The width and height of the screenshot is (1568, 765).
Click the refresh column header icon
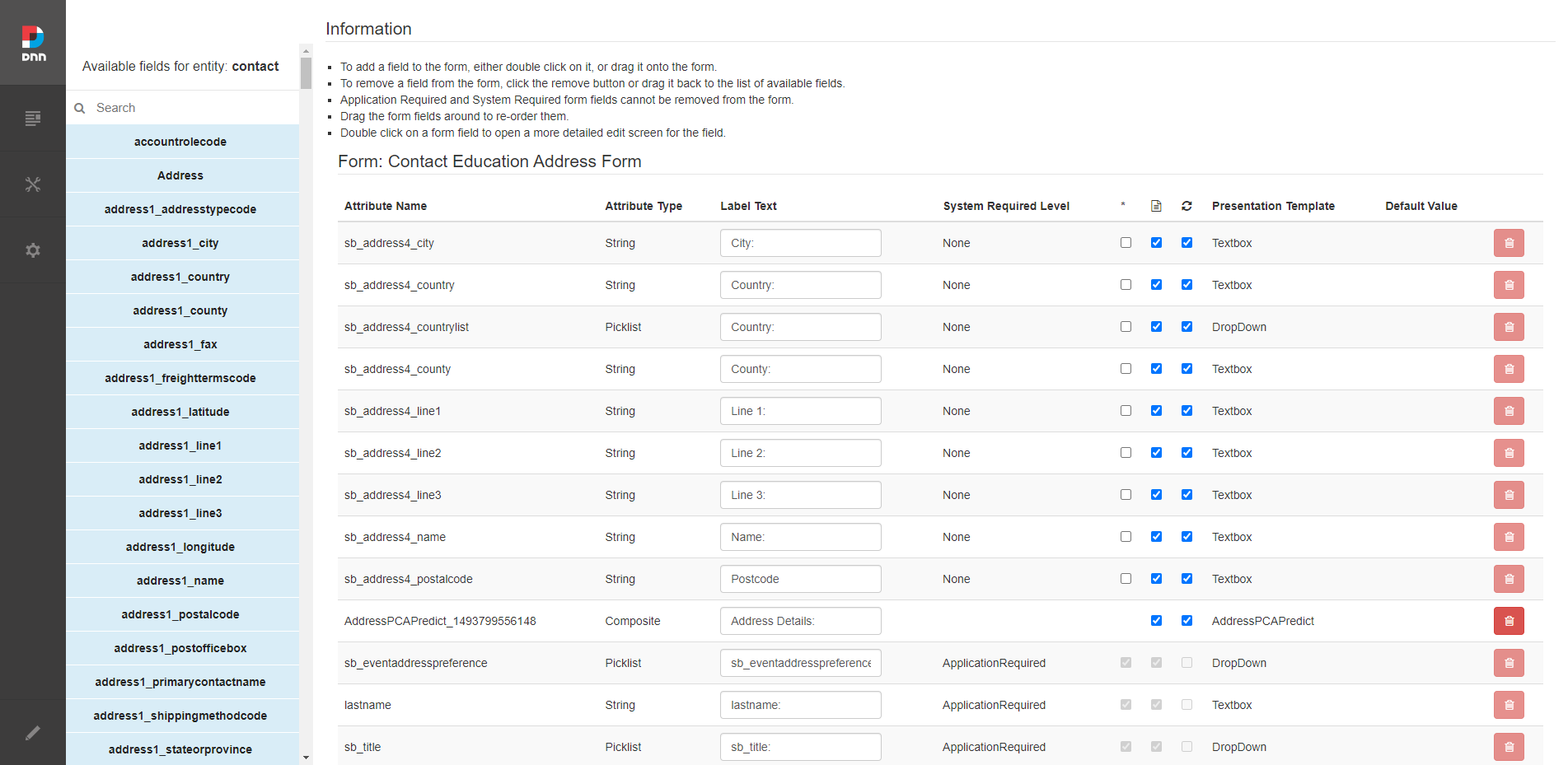1187,206
